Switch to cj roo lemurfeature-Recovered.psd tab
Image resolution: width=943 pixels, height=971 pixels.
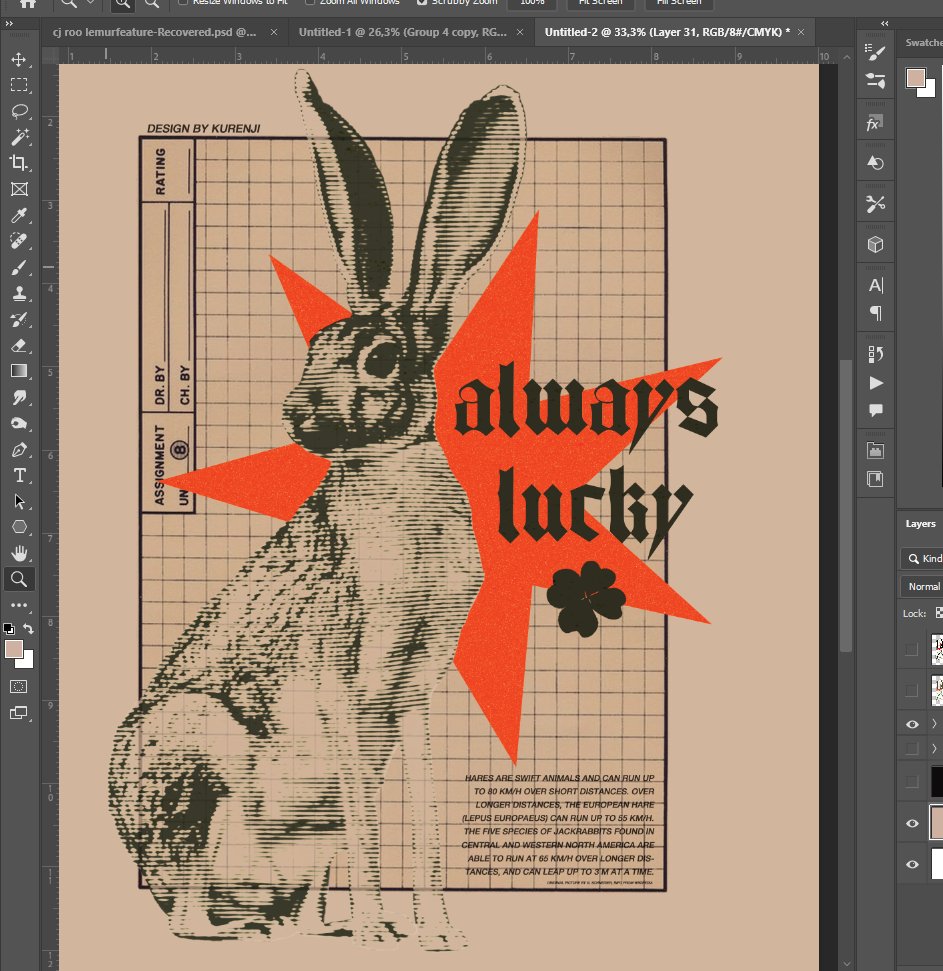[154, 32]
